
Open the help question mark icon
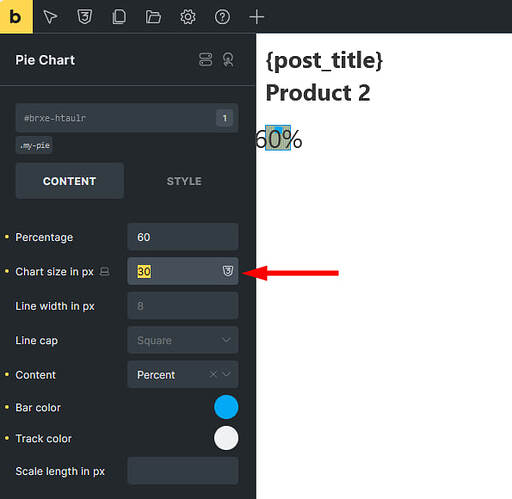(x=222, y=17)
